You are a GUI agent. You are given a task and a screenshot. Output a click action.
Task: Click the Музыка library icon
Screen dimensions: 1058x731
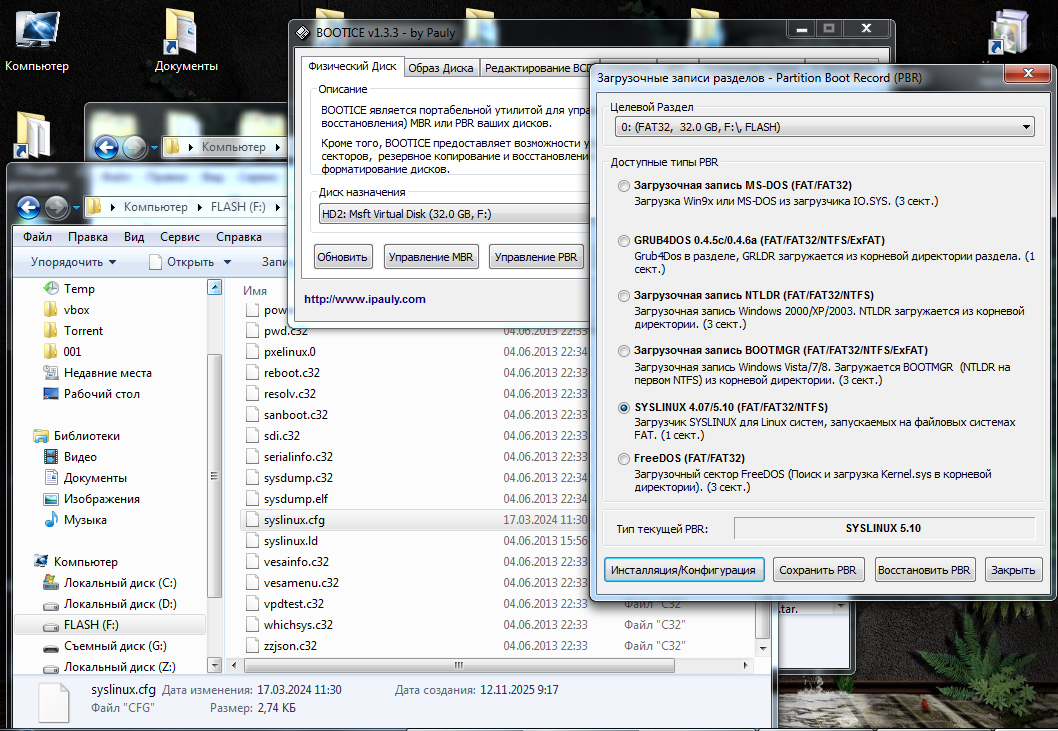point(52,520)
